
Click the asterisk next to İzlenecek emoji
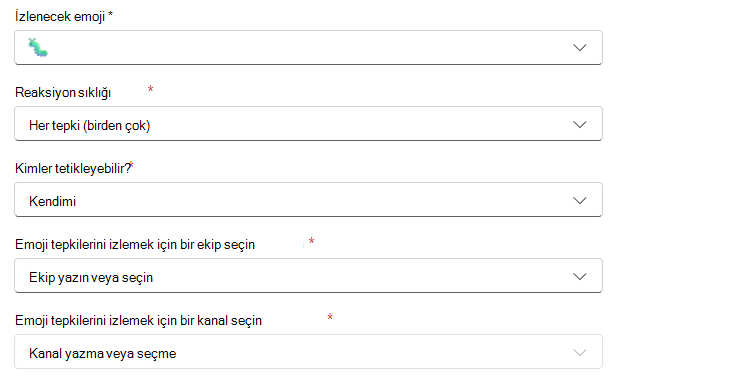(110, 15)
